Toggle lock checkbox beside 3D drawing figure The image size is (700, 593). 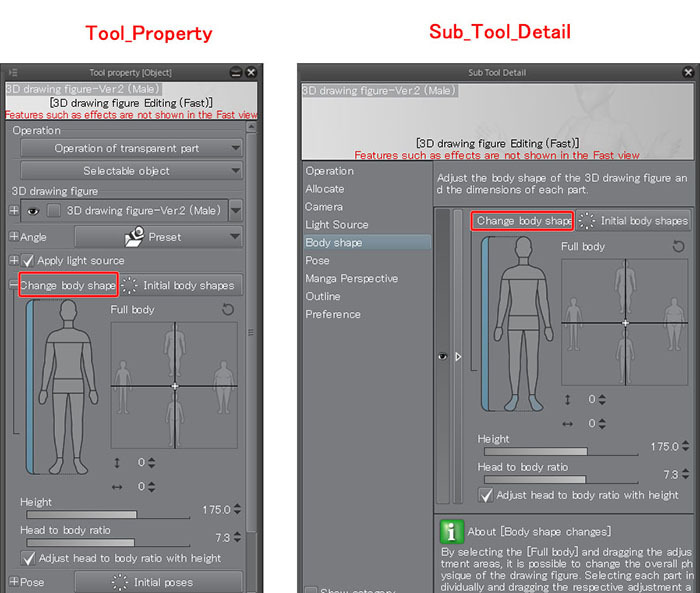(x=54, y=210)
